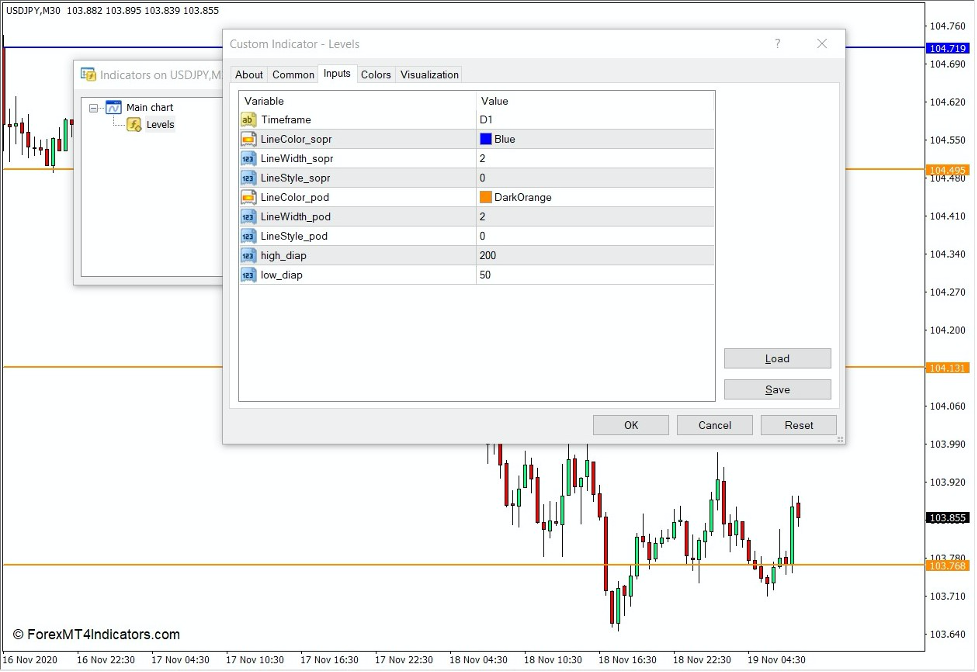977x672 pixels.
Task: Click the color icon next to LineColor_pod
Action: [247, 197]
